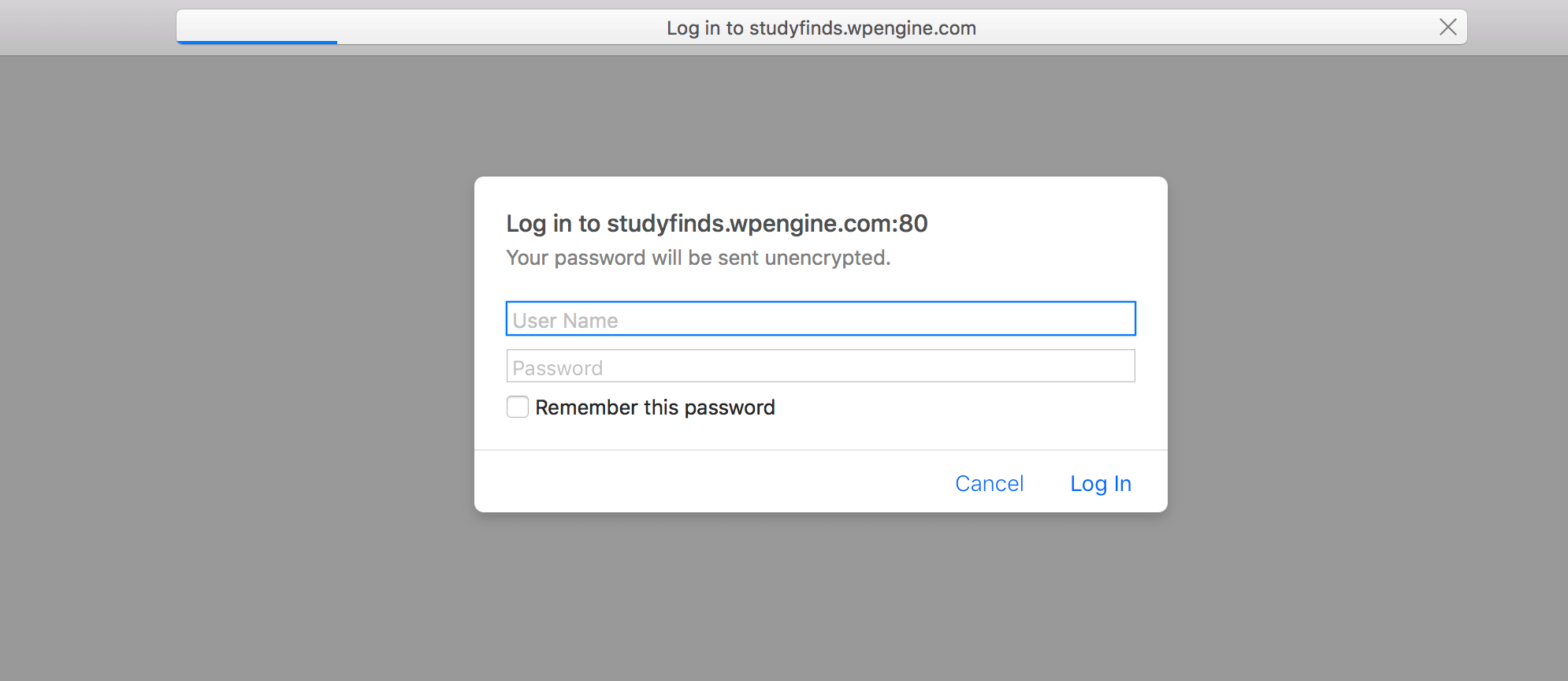The height and width of the screenshot is (681, 1568).
Task: Enable the Remember this password checkbox
Action: click(x=518, y=407)
